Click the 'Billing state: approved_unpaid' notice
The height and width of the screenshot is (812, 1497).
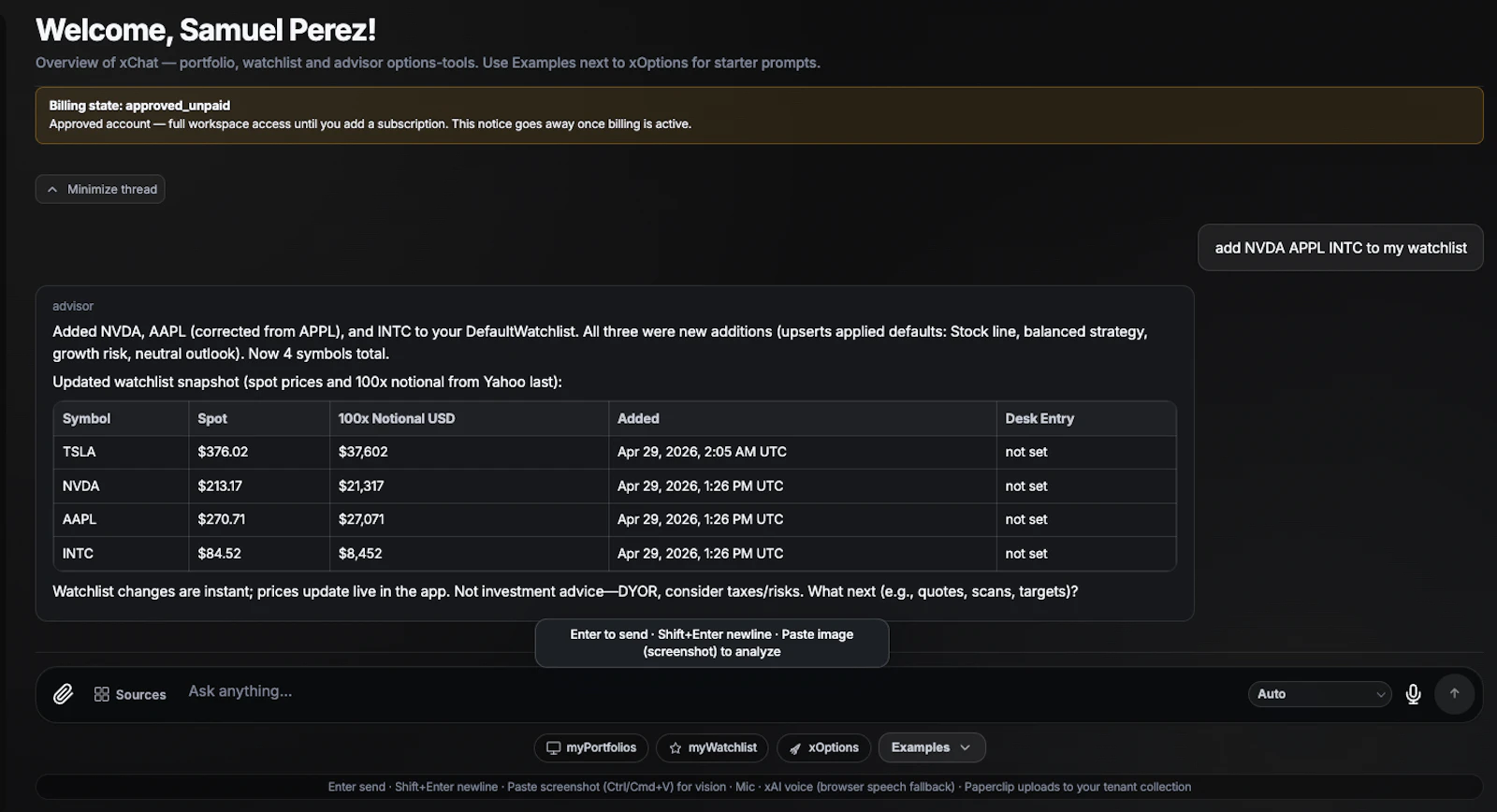[759, 115]
